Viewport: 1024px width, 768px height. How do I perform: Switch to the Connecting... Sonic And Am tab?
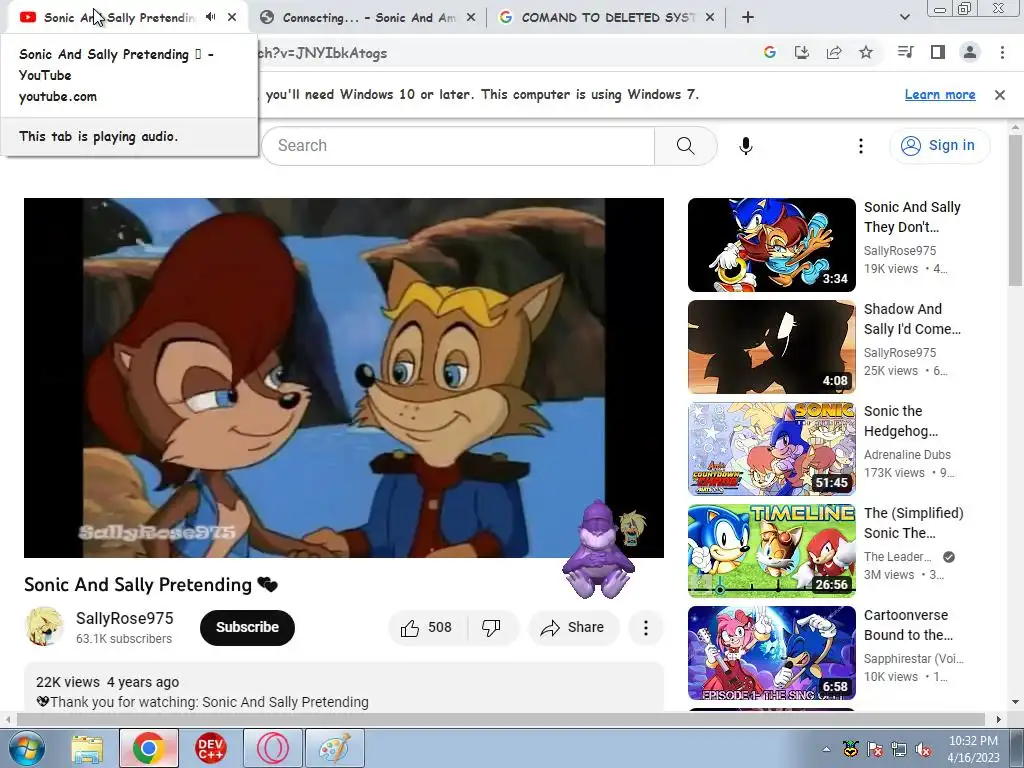point(369,18)
